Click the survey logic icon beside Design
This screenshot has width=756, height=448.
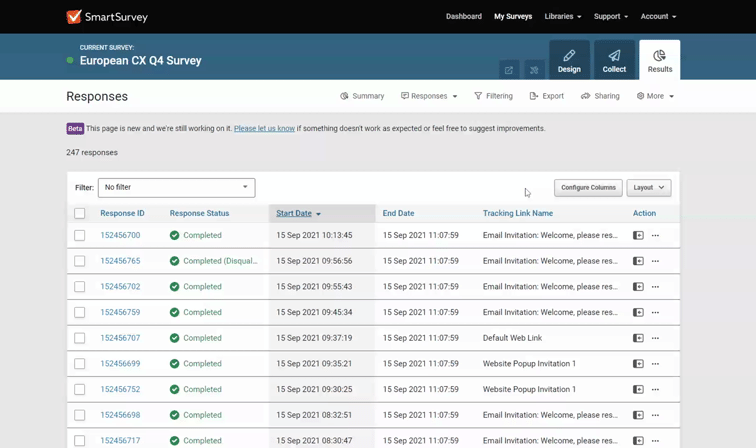point(534,70)
